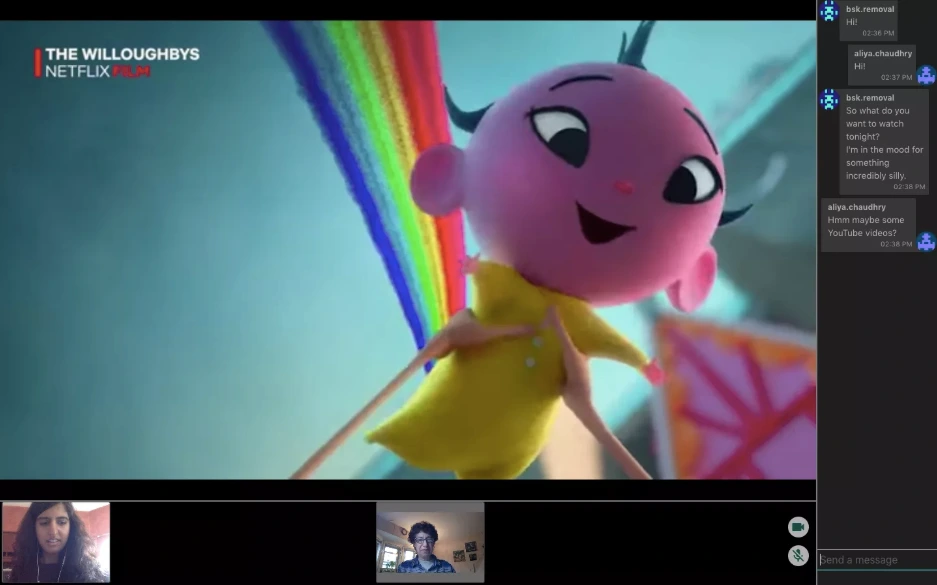Click aliya.chaudhry avatar beside Hi! reply
This screenshot has height=585, width=937.
point(926,75)
